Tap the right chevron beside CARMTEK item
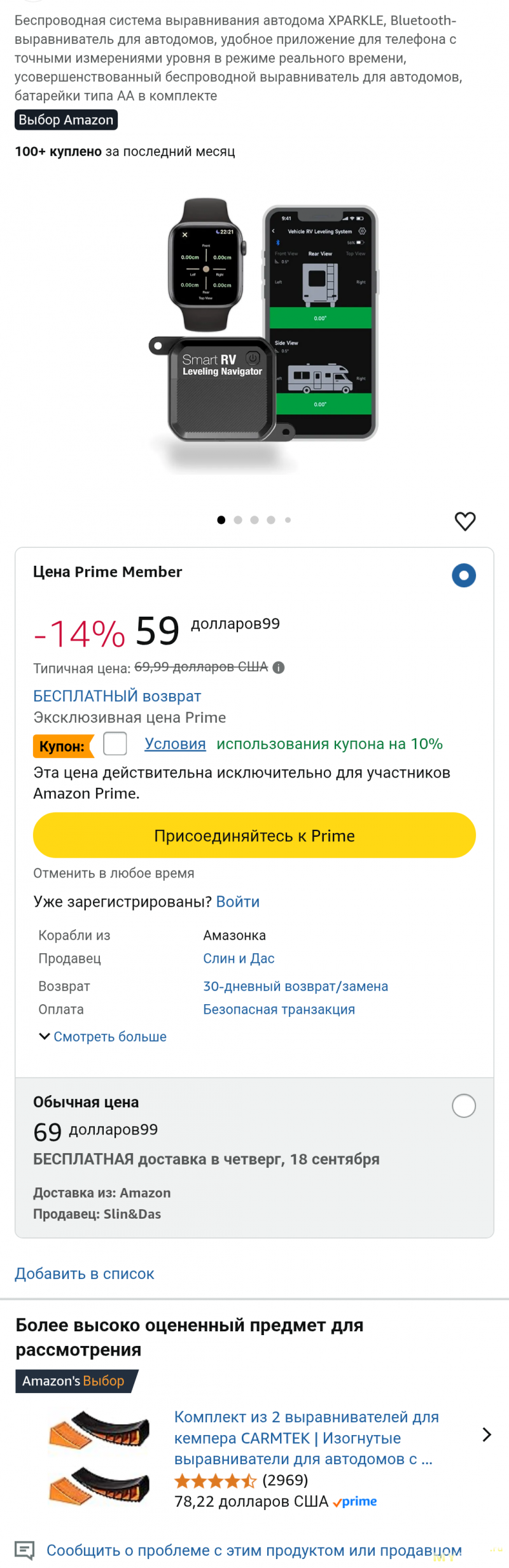Image resolution: width=509 pixels, height=1568 pixels. (487, 1434)
